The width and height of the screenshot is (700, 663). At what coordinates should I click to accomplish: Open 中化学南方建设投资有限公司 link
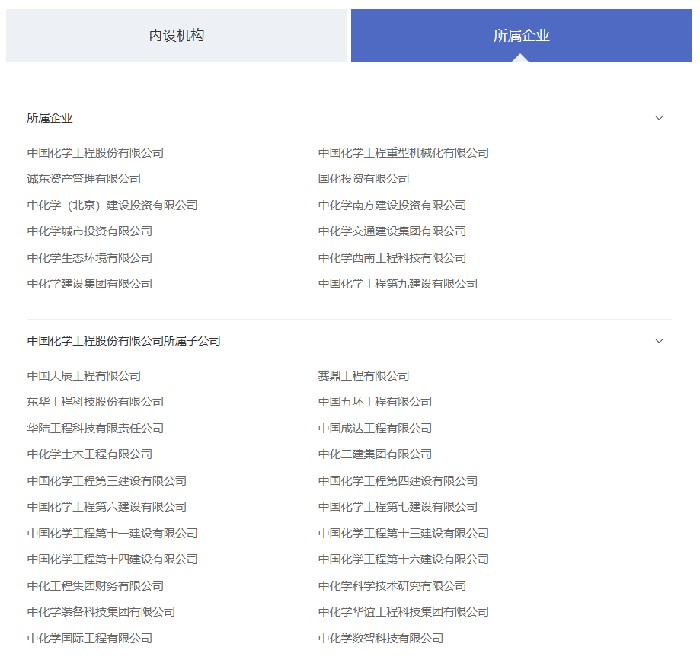click(x=392, y=205)
